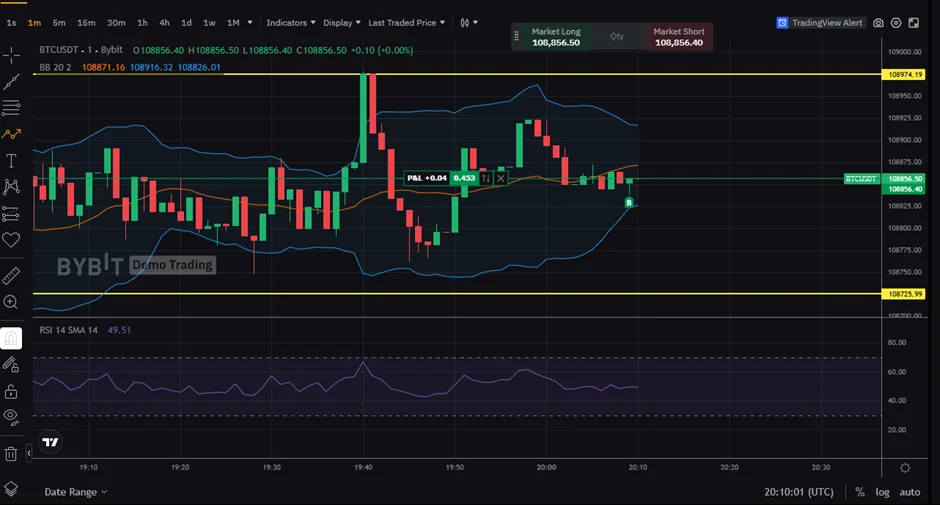Switch to the 5m timeframe

coord(59,23)
